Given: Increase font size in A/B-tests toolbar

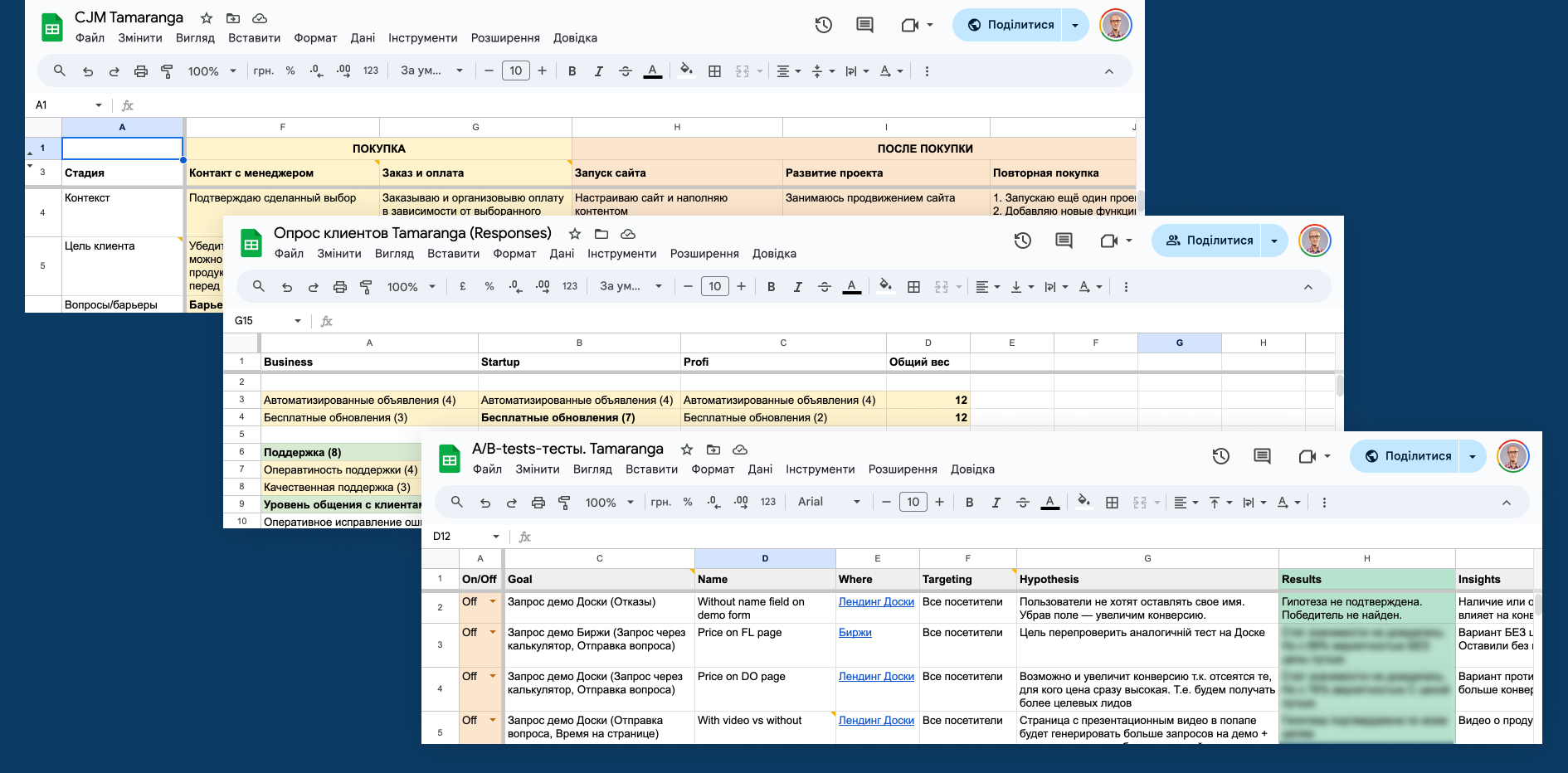Looking at the screenshot, I should point(939,503).
